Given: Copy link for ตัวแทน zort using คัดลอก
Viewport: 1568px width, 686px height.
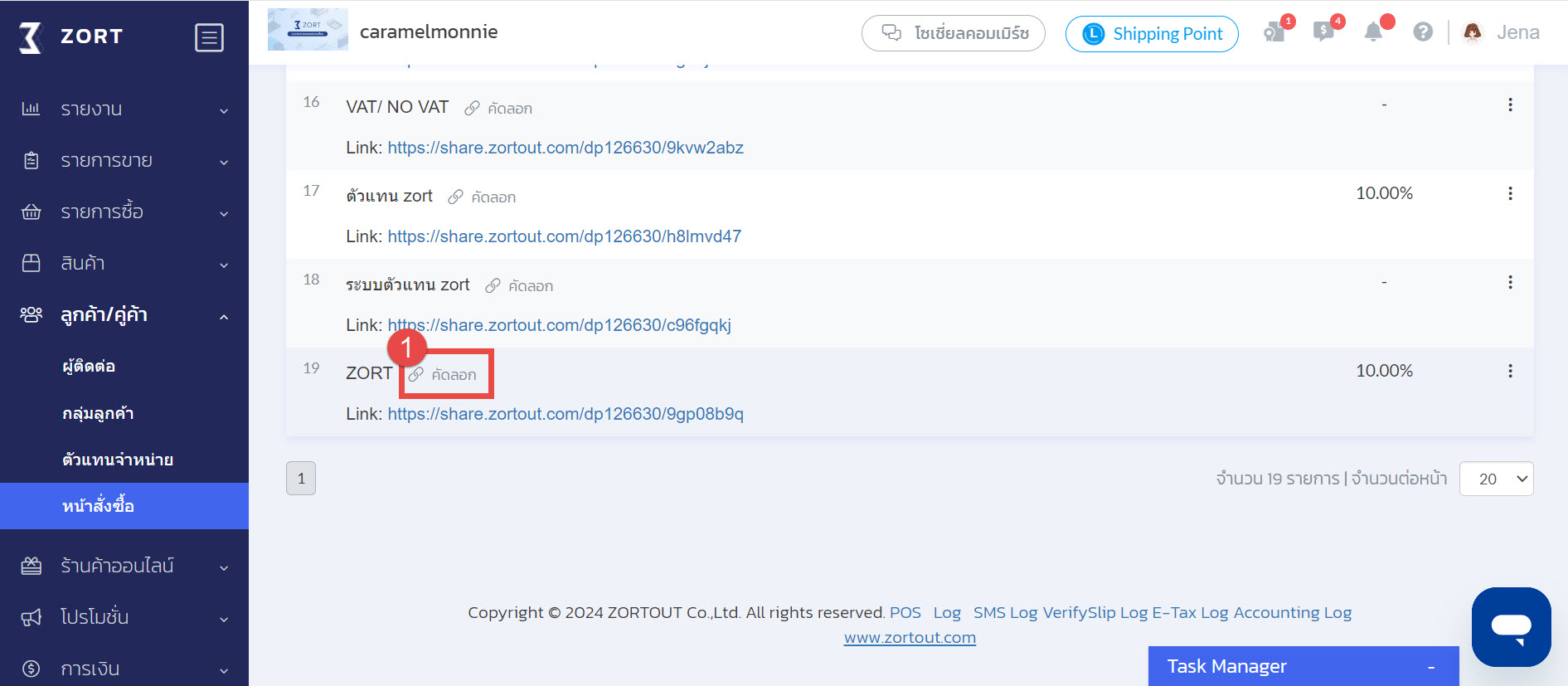Looking at the screenshot, I should pos(493,197).
